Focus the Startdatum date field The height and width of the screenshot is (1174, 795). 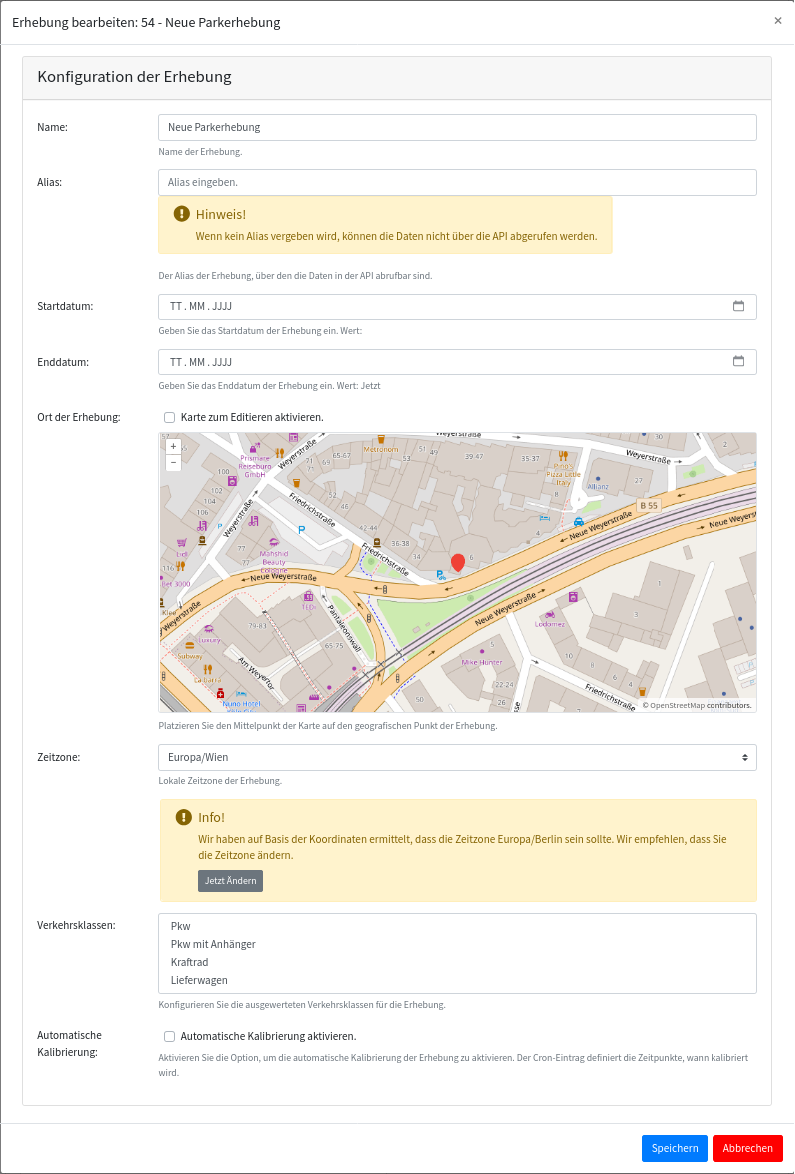point(457,306)
